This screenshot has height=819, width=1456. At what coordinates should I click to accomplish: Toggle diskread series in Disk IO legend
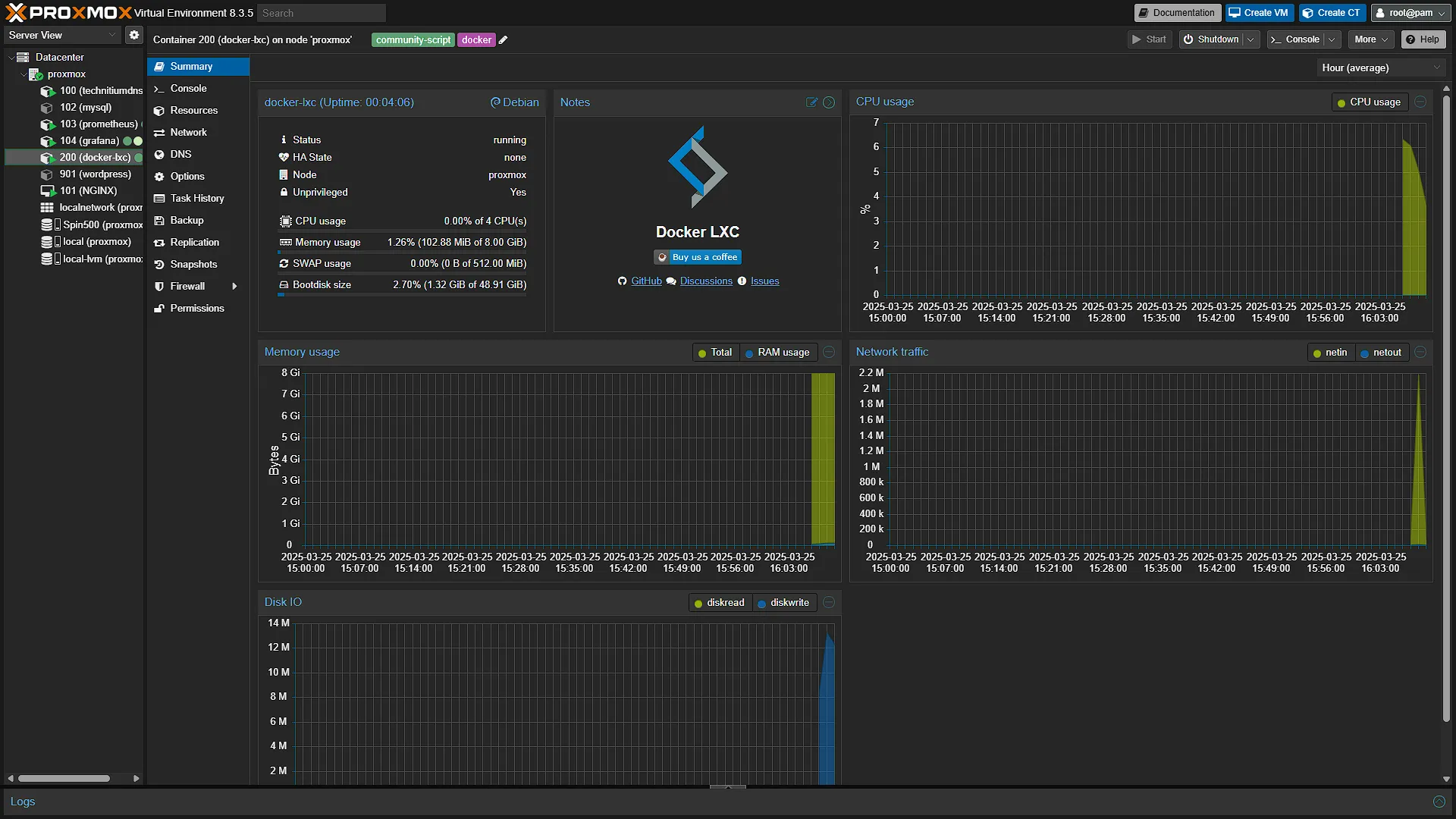720,602
